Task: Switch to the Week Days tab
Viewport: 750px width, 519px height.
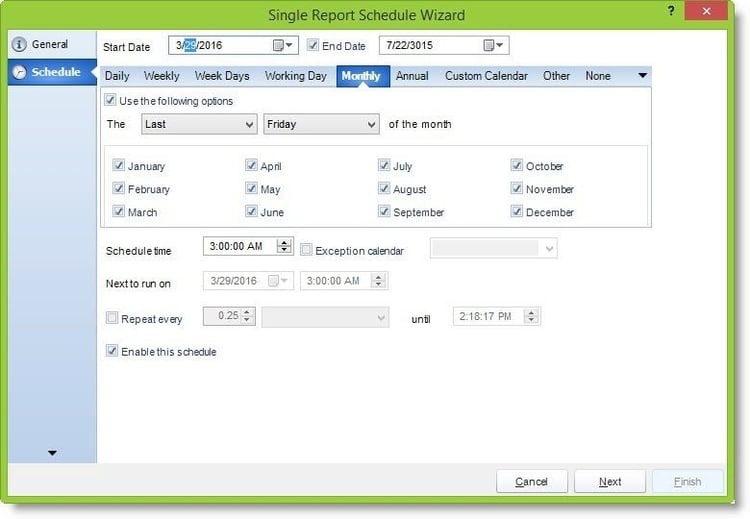Action: [222, 76]
